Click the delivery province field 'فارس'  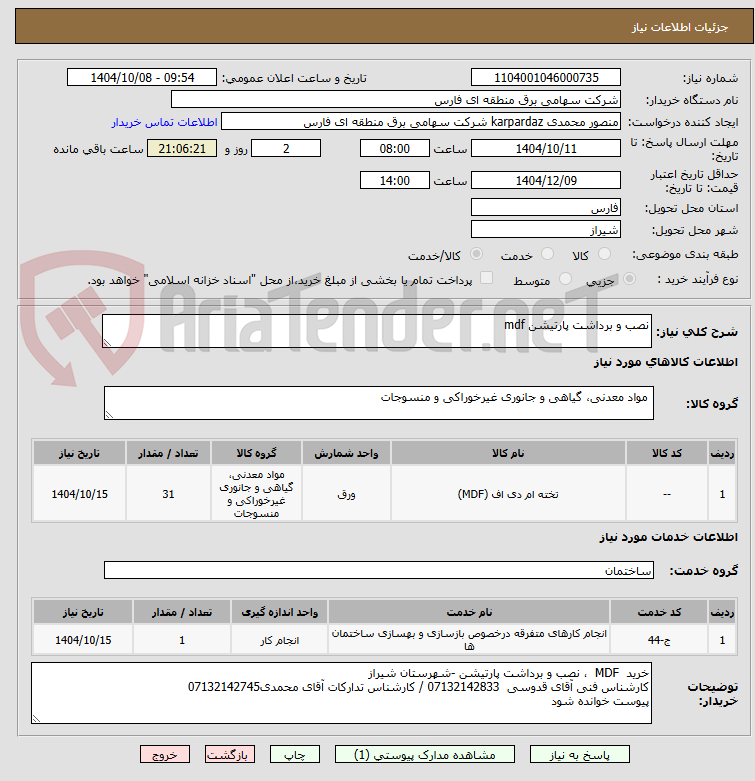pyautogui.click(x=546, y=207)
